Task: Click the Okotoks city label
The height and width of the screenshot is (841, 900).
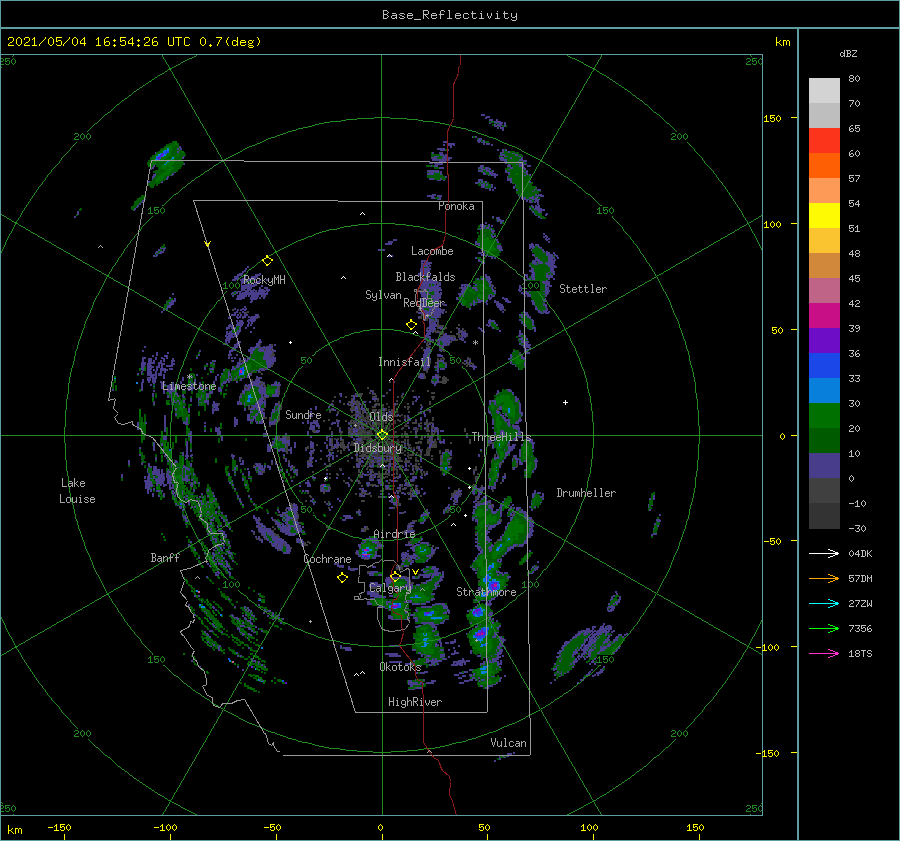Action: [x=400, y=666]
